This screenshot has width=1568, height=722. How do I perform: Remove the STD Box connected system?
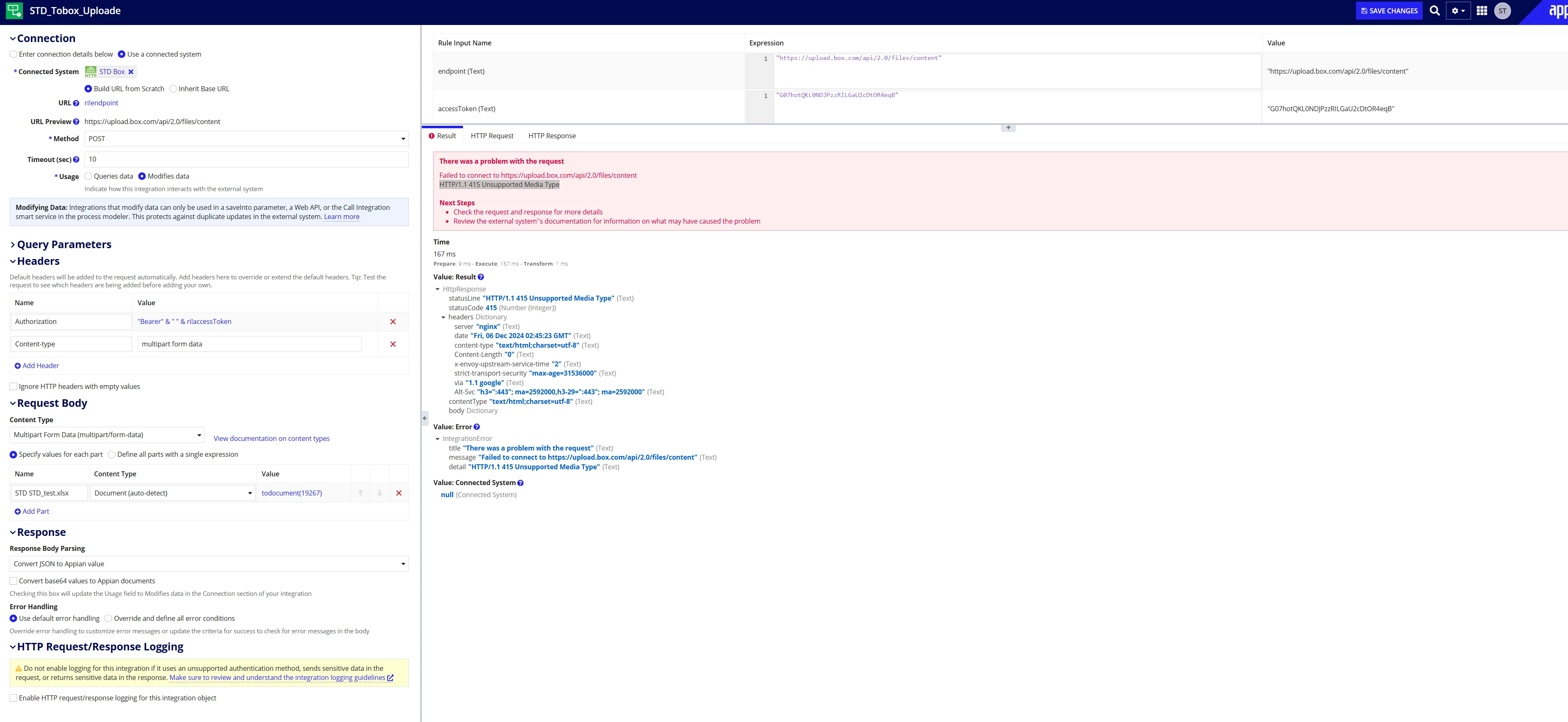pos(131,72)
